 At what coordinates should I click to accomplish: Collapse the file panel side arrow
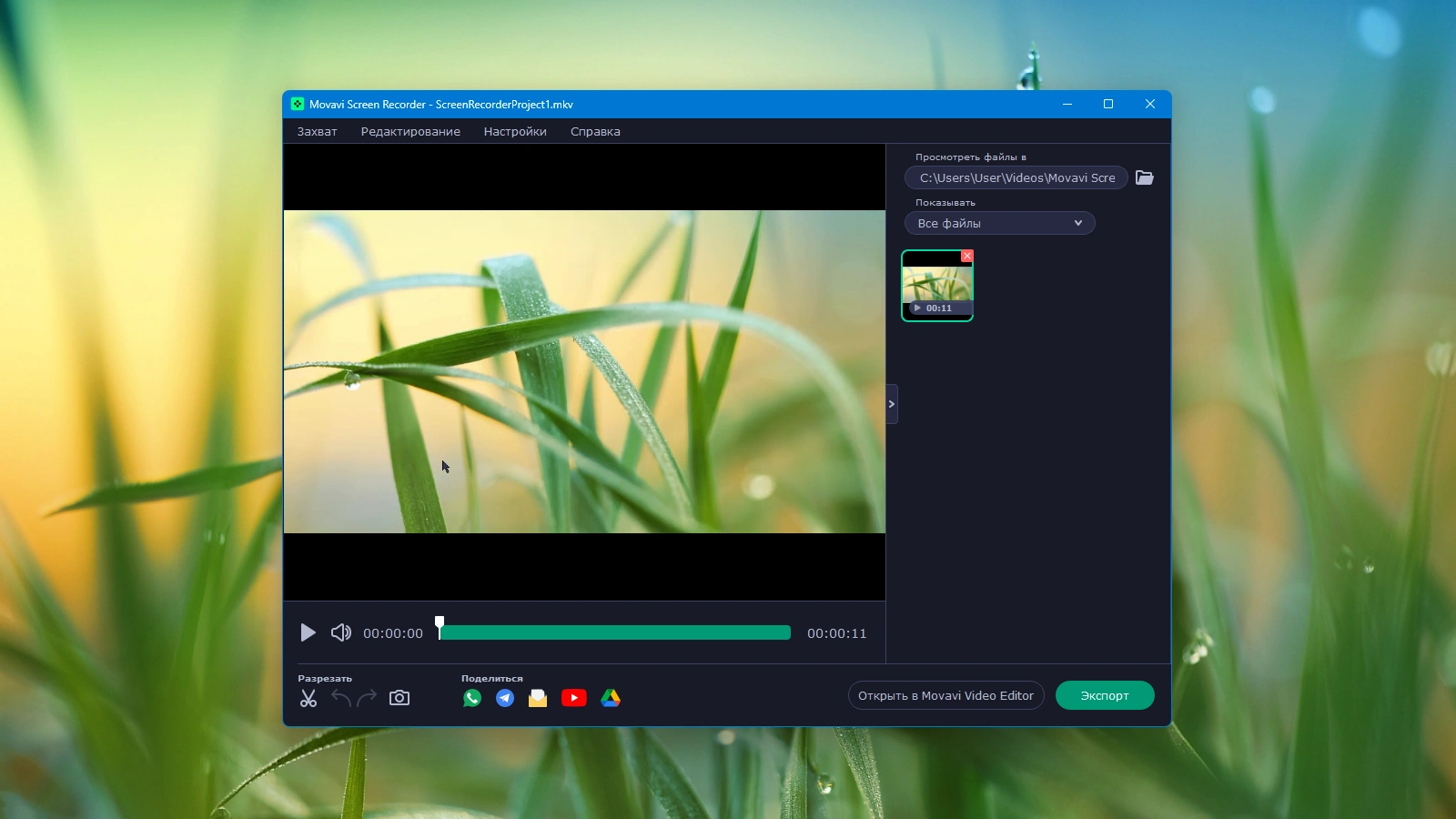tap(892, 404)
